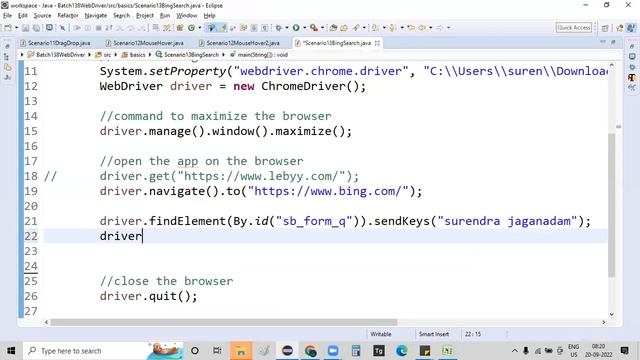Click the Writable status bar entry
The width and height of the screenshot is (640, 360).
381,334
